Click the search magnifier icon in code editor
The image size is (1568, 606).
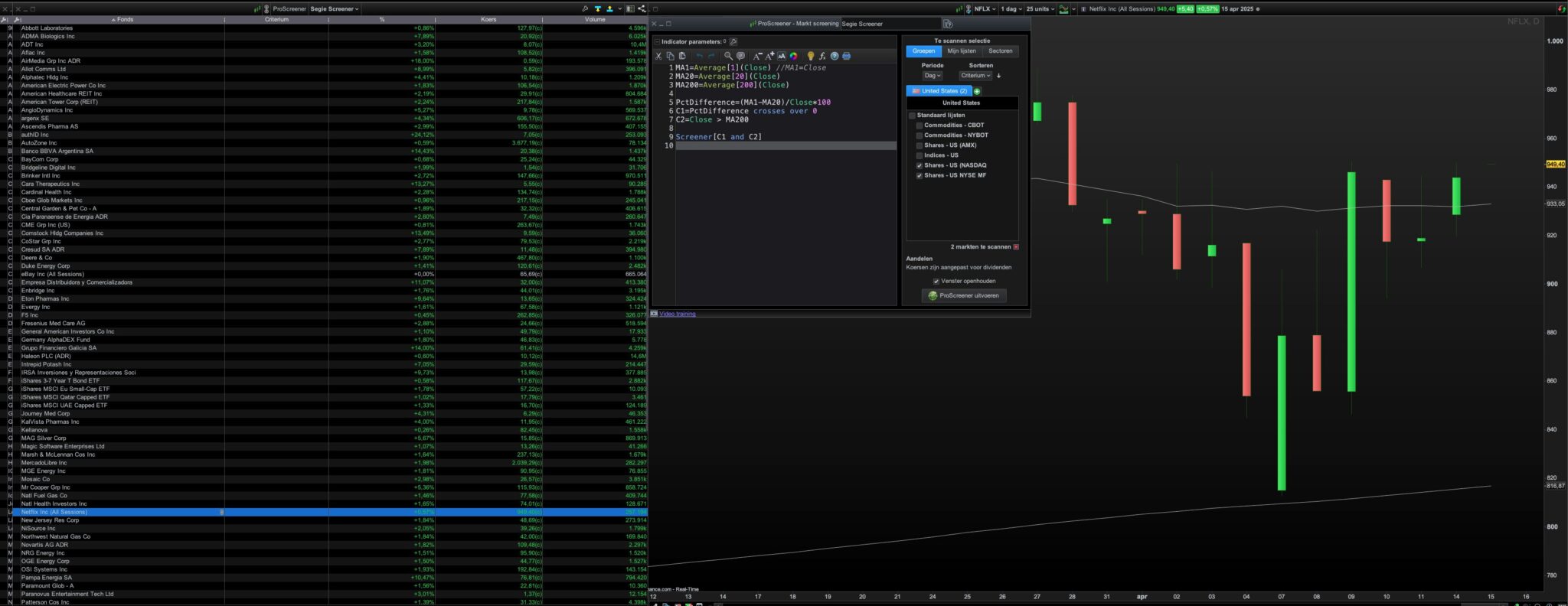point(728,56)
